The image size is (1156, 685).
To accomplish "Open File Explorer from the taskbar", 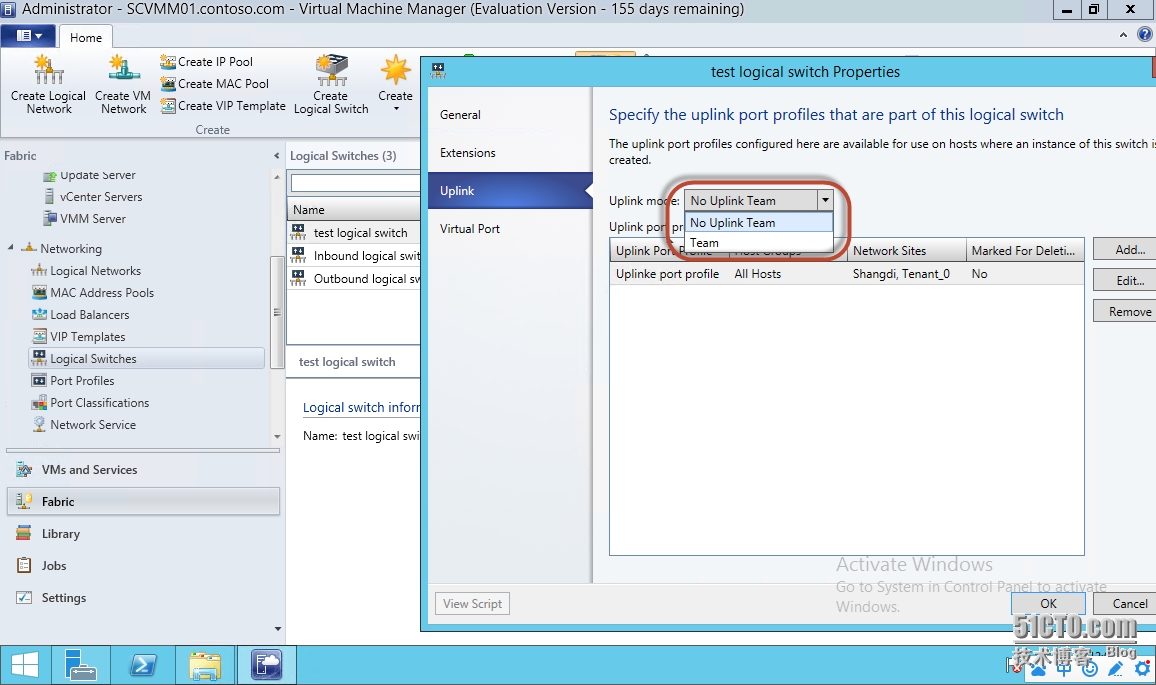I will 205,665.
